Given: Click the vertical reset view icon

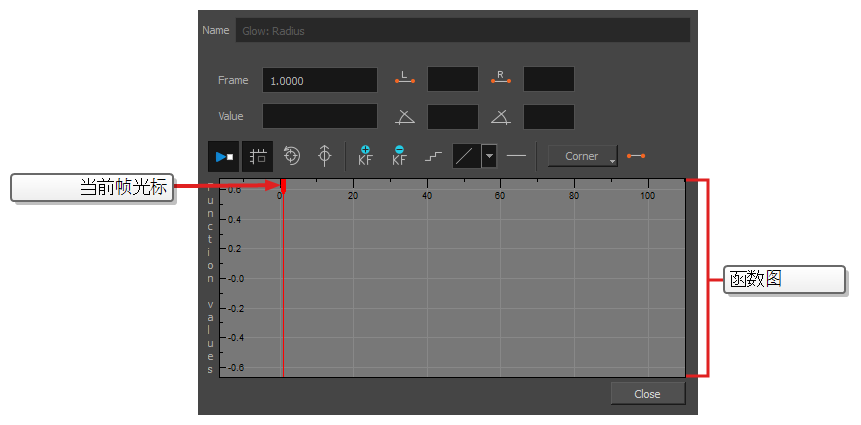Looking at the screenshot, I should tap(324, 156).
